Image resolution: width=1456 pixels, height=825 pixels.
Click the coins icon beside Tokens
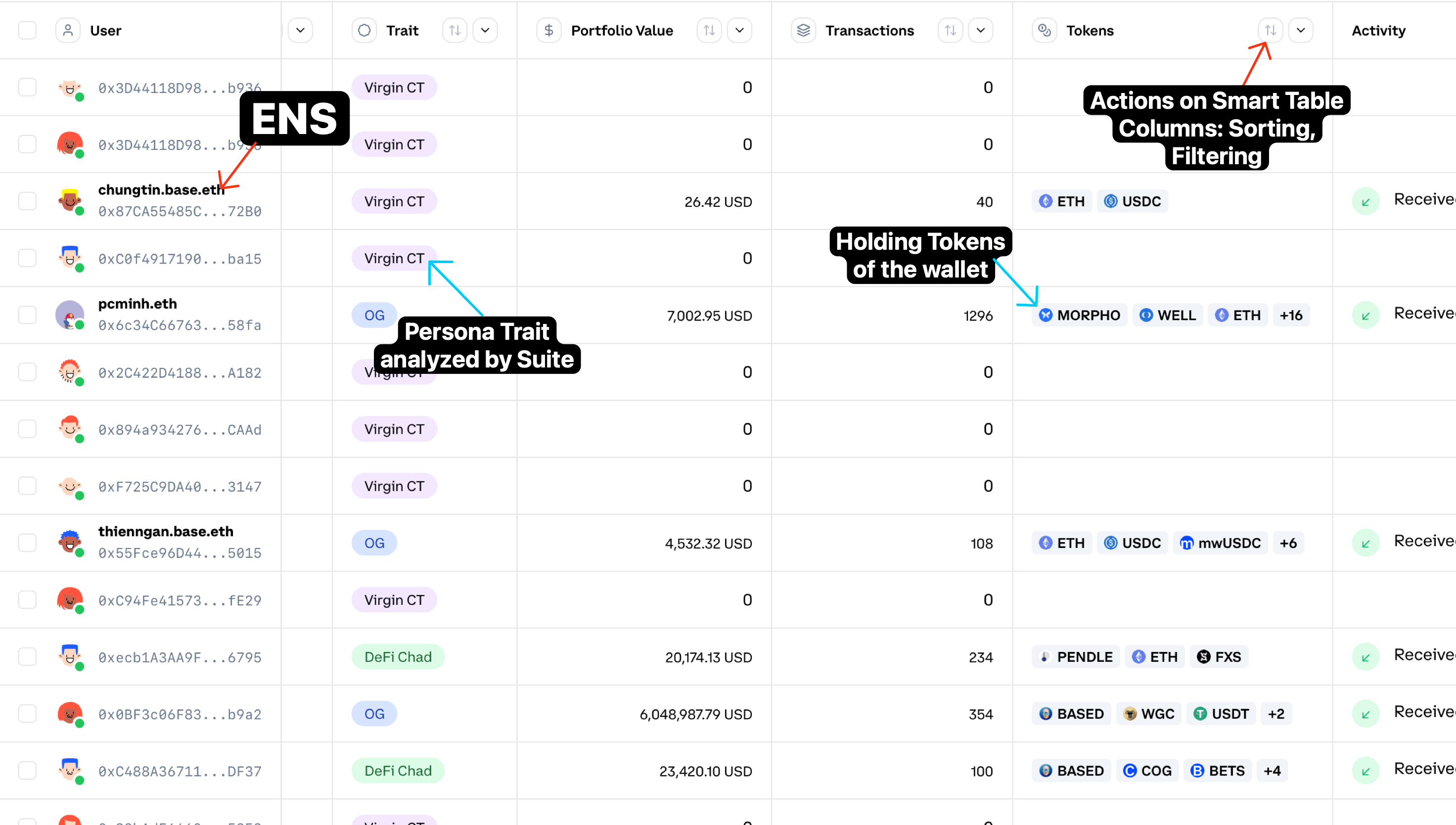tap(1044, 31)
